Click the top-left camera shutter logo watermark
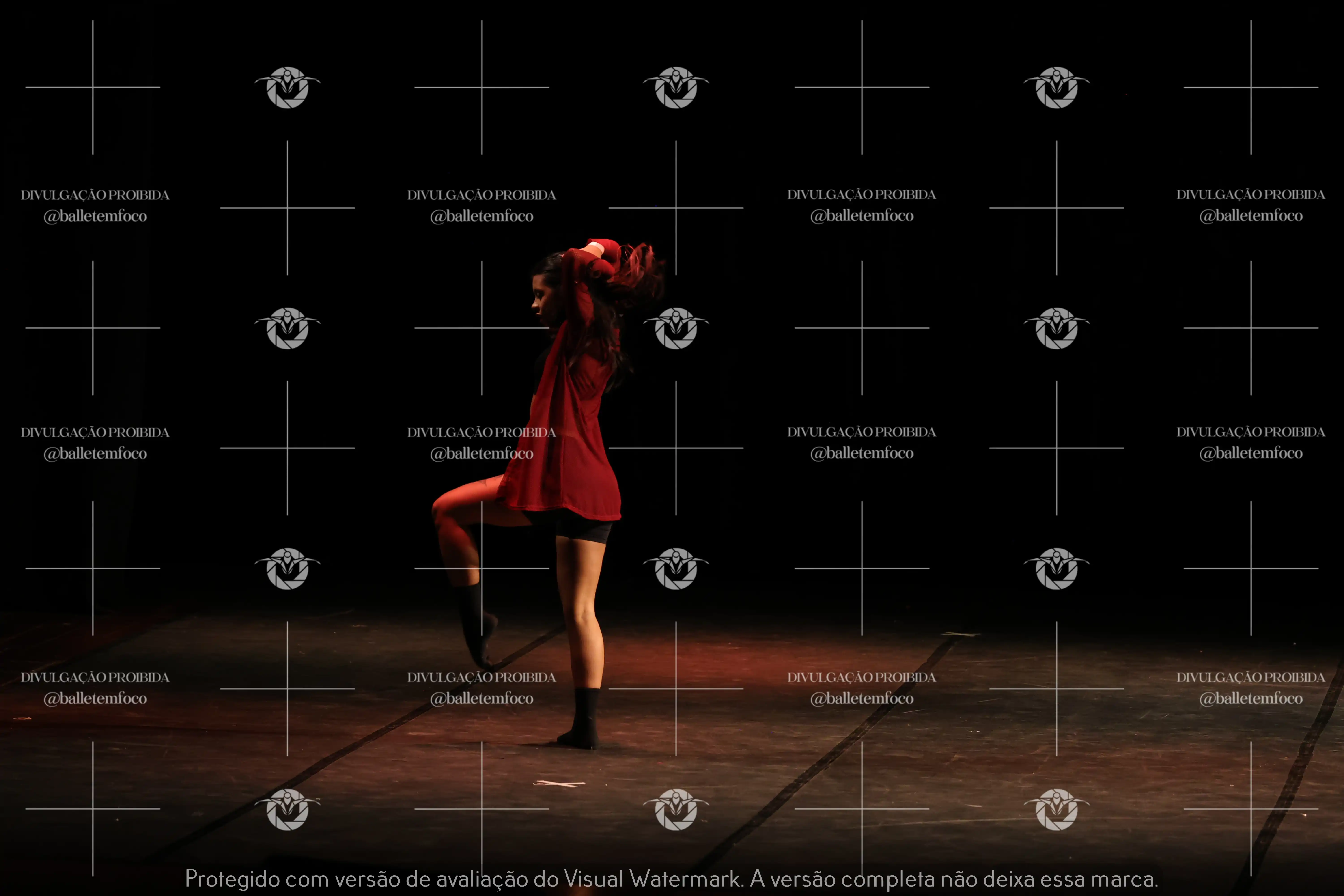 [287, 87]
